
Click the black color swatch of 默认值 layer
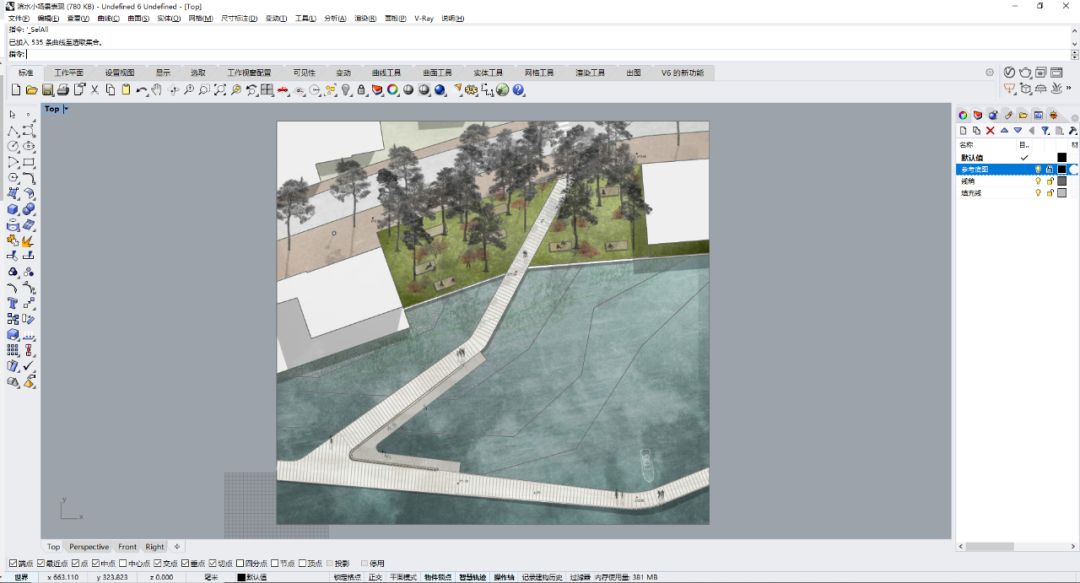1061,158
